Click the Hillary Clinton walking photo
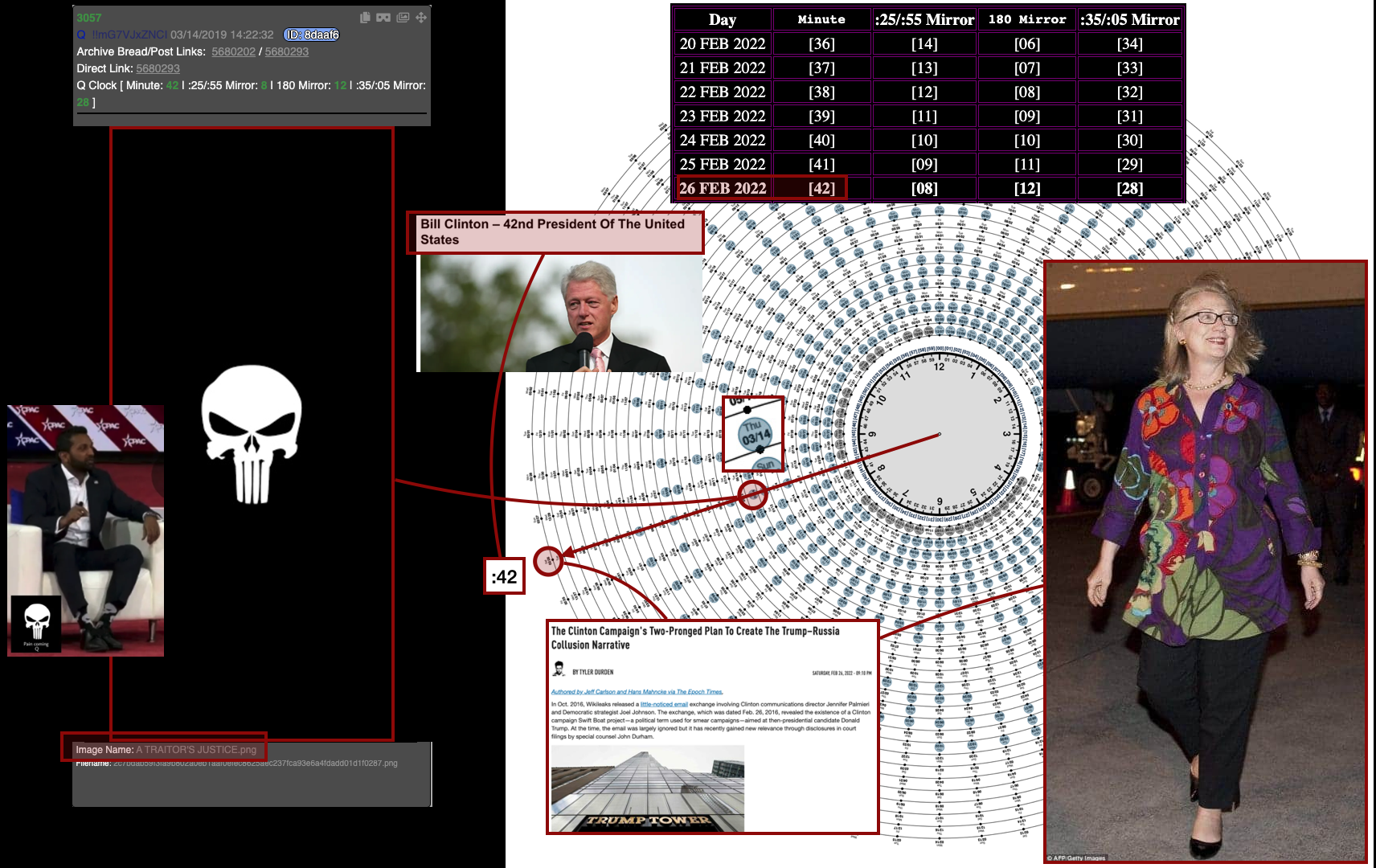 click(1205, 562)
